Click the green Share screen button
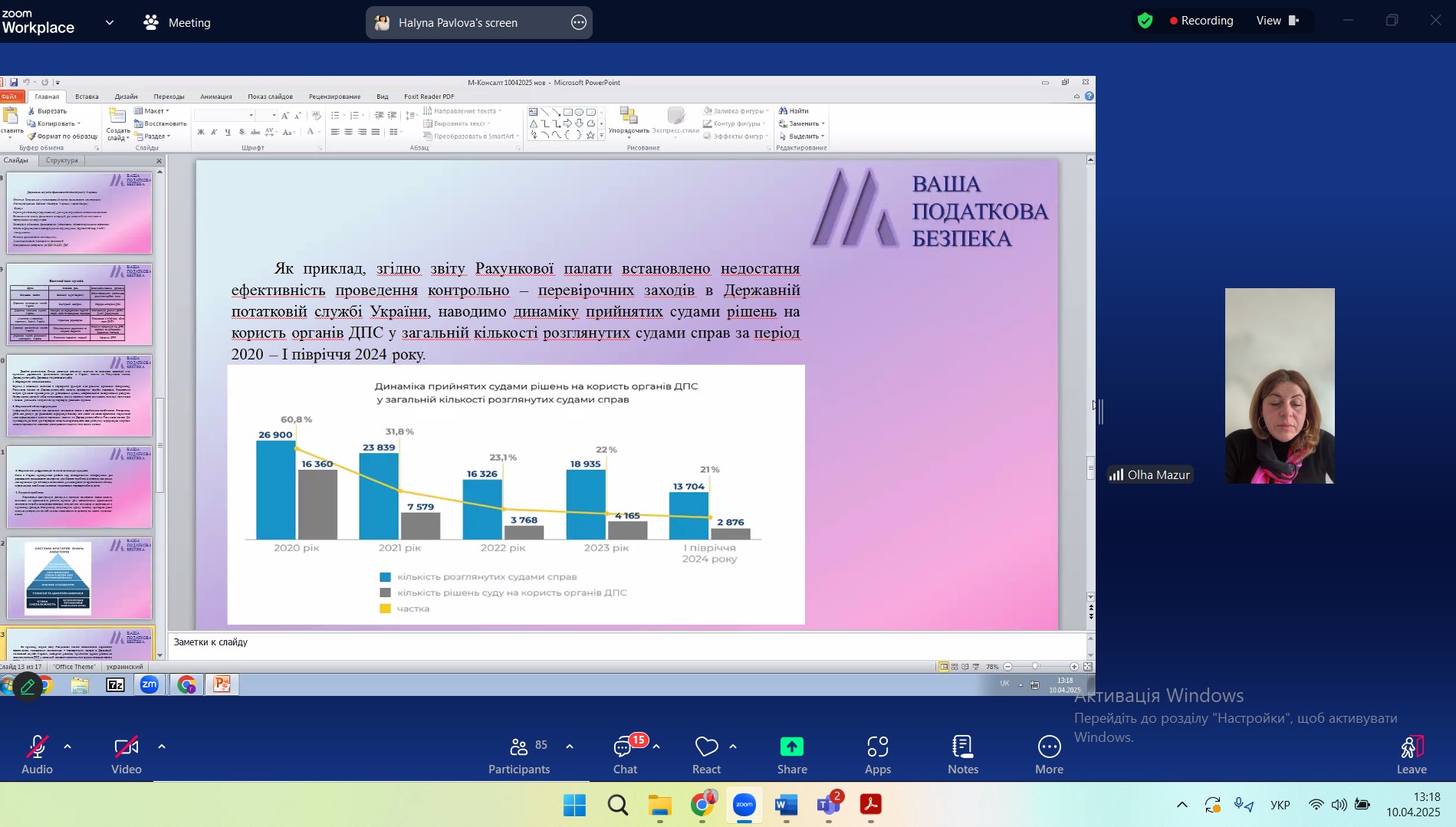Viewport: 1456px width, 827px height. pos(792,755)
